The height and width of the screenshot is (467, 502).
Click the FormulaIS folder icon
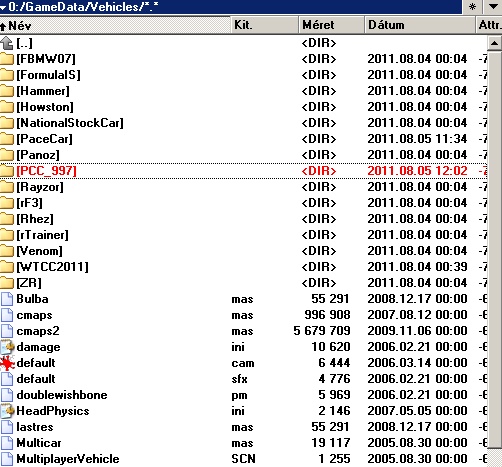[x=7, y=75]
